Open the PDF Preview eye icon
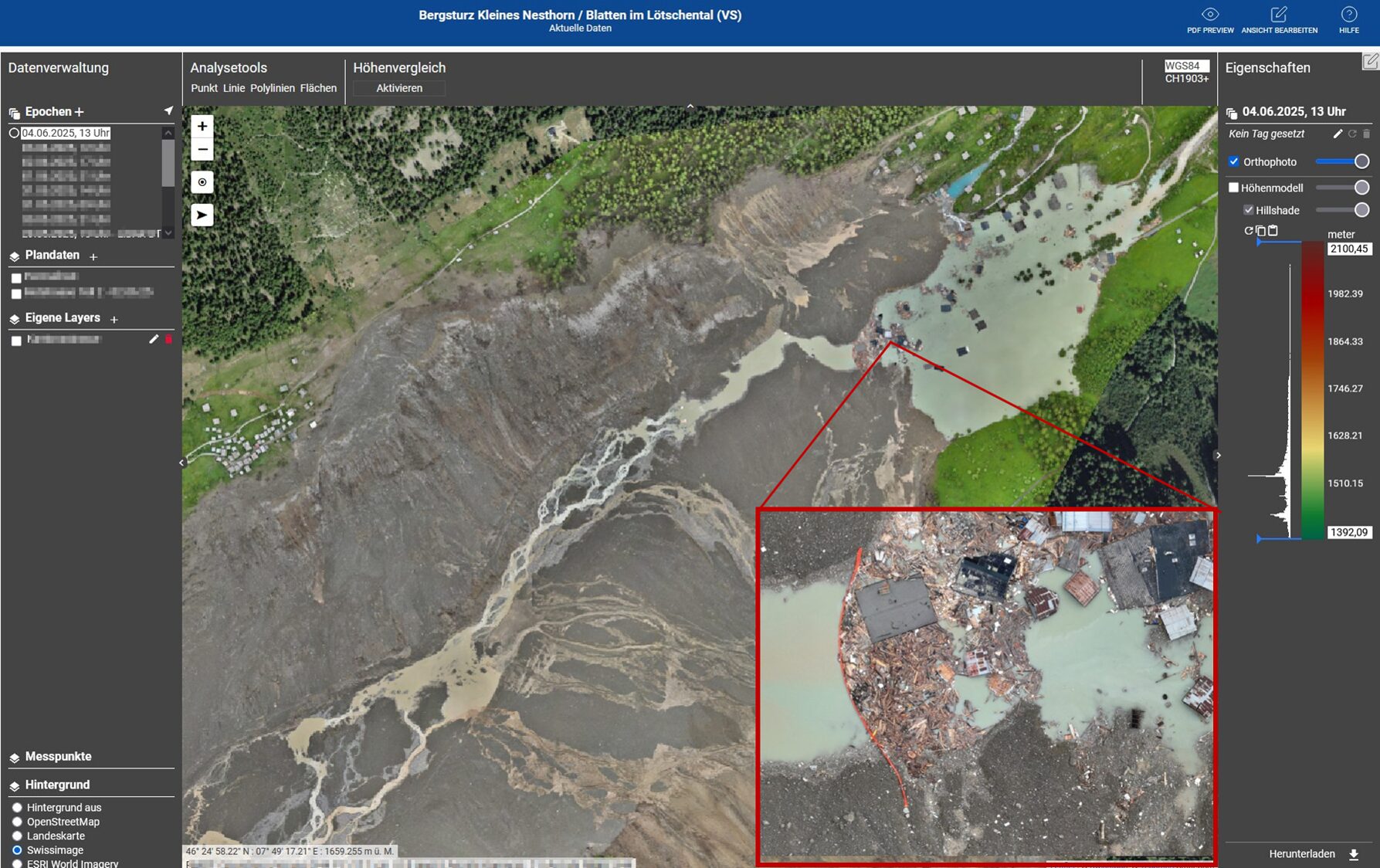This screenshot has width=1380, height=868. point(1209,15)
